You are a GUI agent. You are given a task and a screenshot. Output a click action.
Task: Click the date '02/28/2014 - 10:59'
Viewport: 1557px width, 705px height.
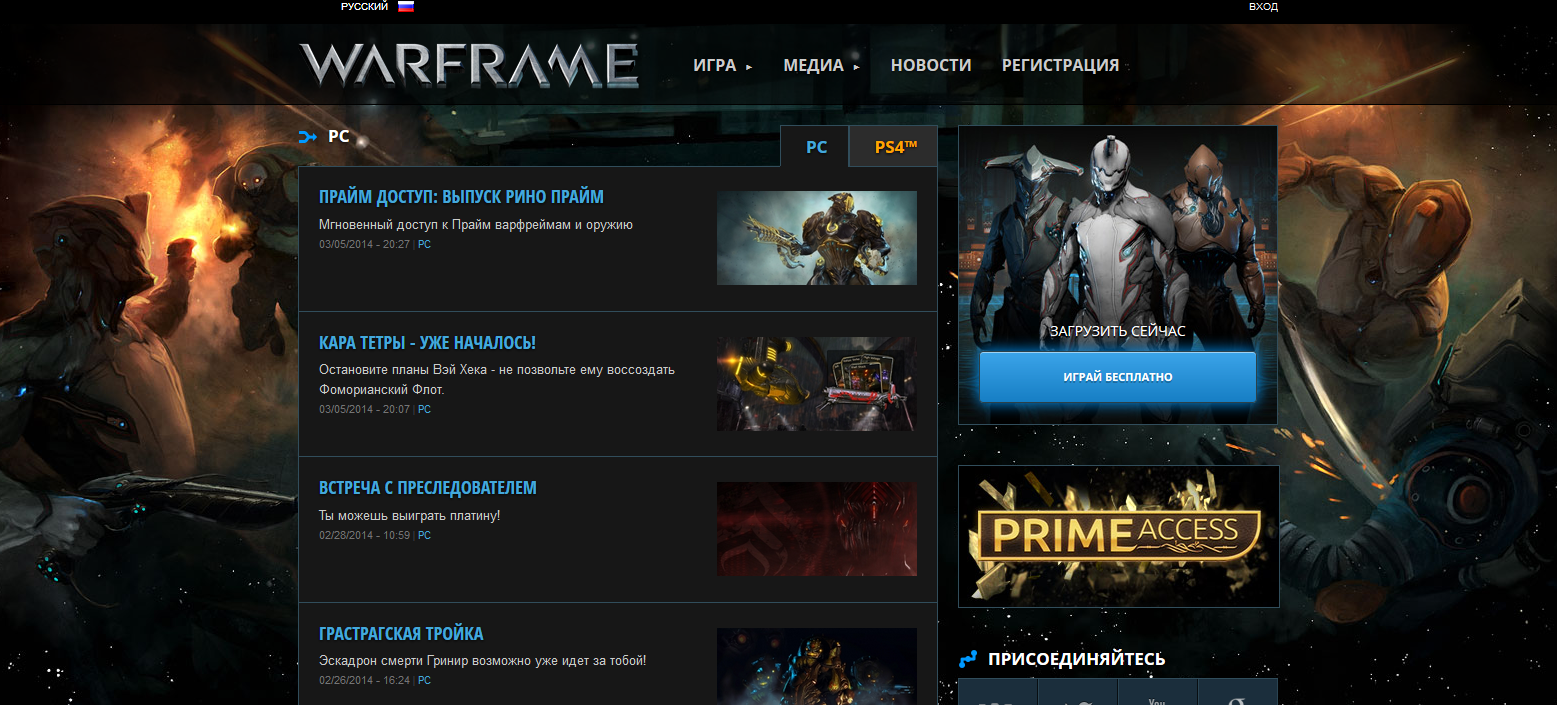364,535
